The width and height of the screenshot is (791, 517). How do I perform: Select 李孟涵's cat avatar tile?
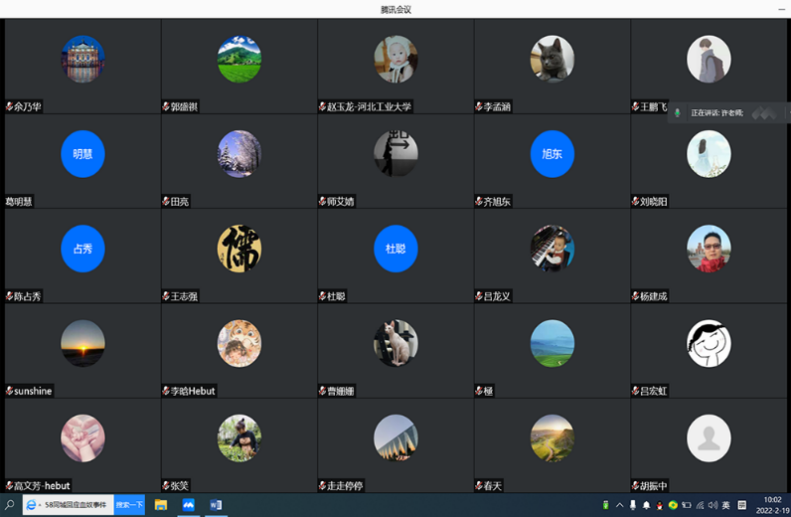click(x=552, y=59)
